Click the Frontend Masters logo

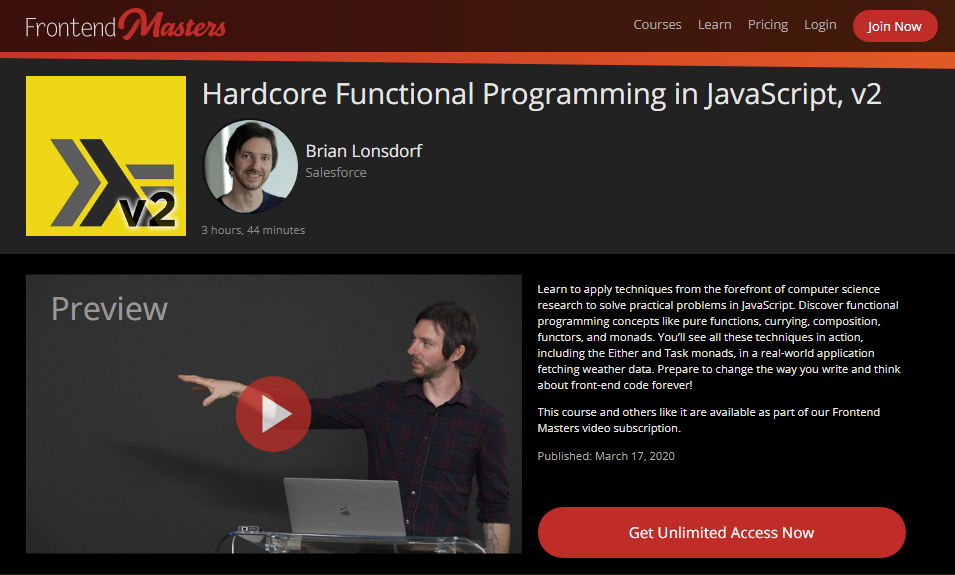(125, 25)
